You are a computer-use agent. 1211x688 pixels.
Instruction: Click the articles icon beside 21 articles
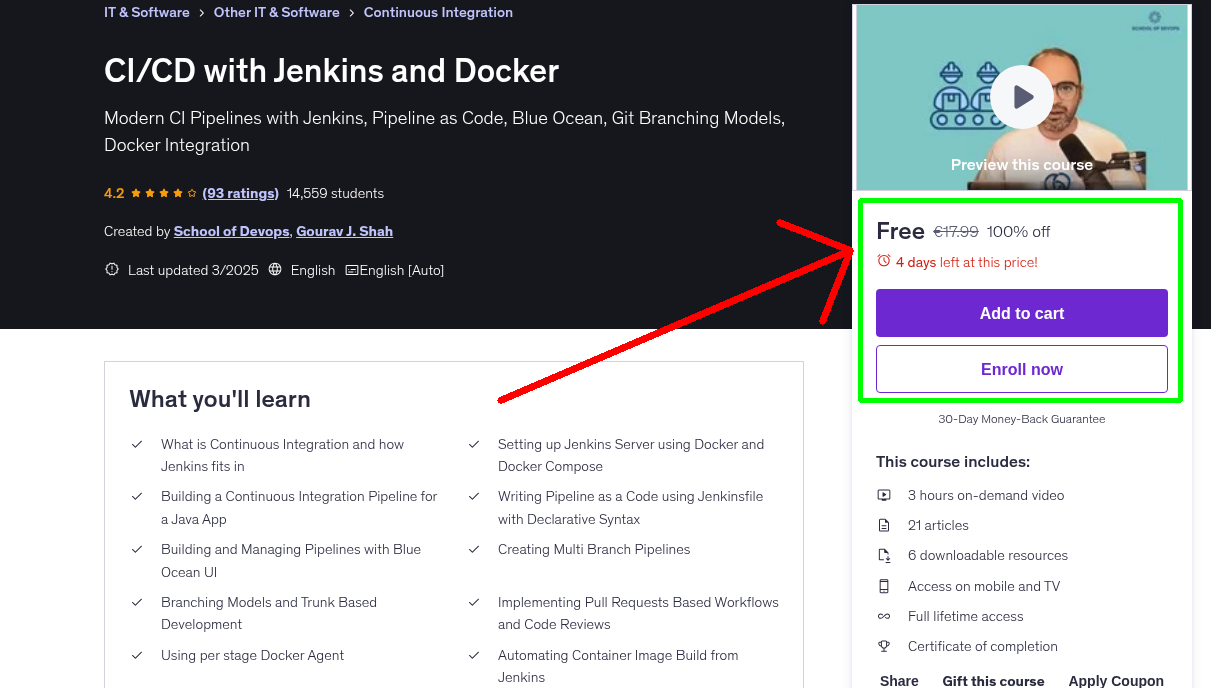click(x=884, y=525)
